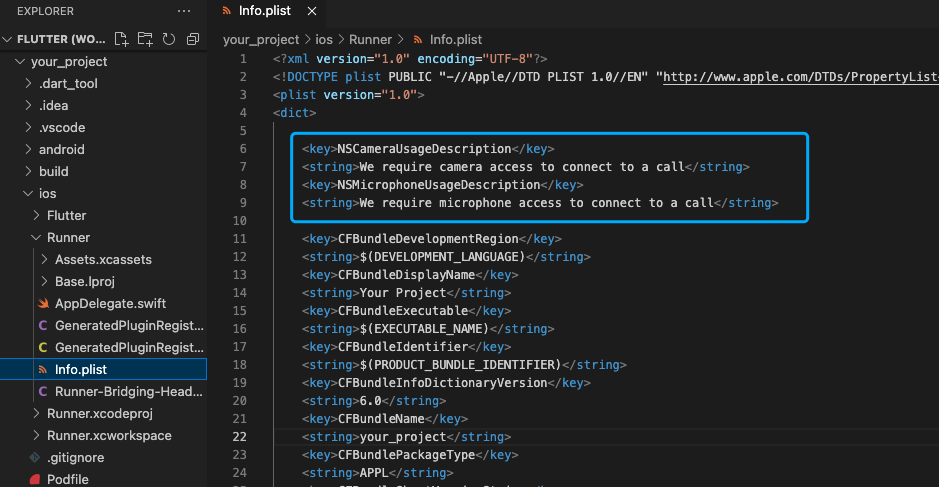Click the ios breadcrumb segment
The image size is (939, 487).
tap(324, 40)
